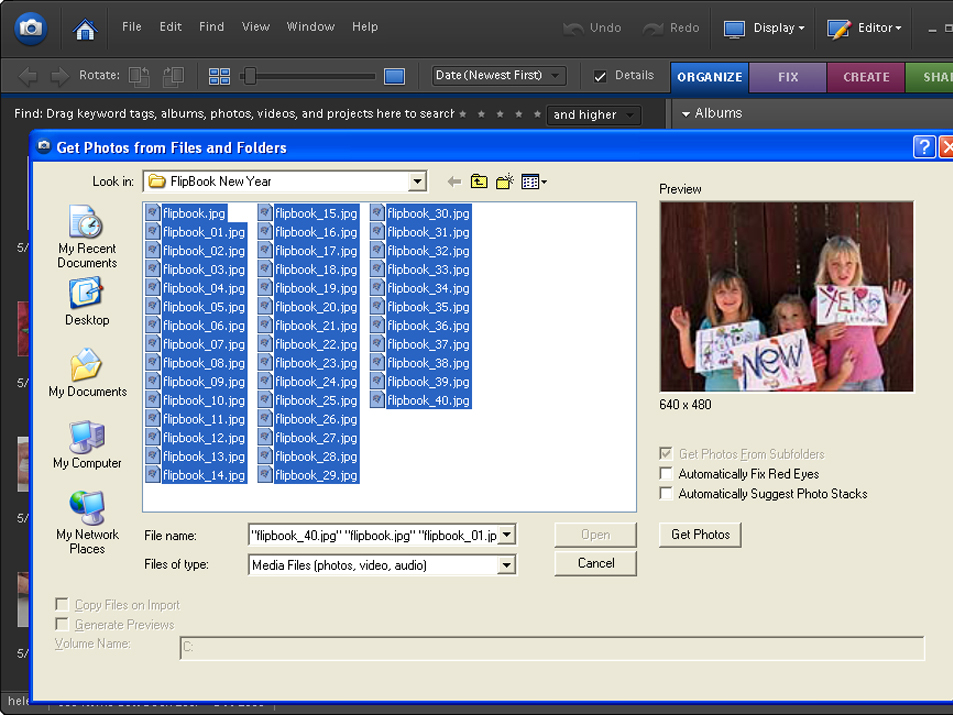Open the Edit menu
Image resolution: width=953 pixels, height=715 pixels.
click(170, 27)
